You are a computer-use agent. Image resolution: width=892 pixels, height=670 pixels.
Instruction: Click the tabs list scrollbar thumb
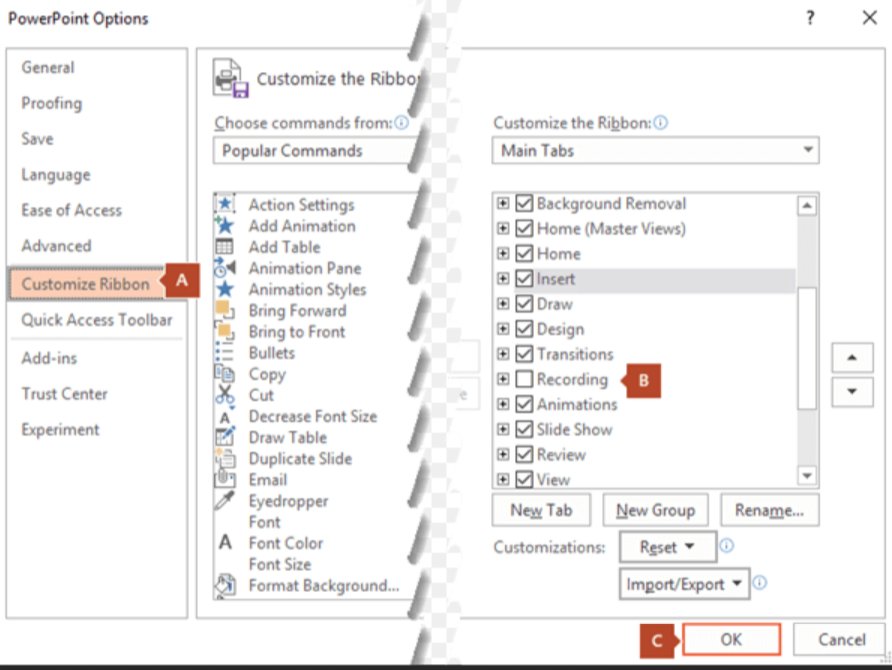pos(807,348)
